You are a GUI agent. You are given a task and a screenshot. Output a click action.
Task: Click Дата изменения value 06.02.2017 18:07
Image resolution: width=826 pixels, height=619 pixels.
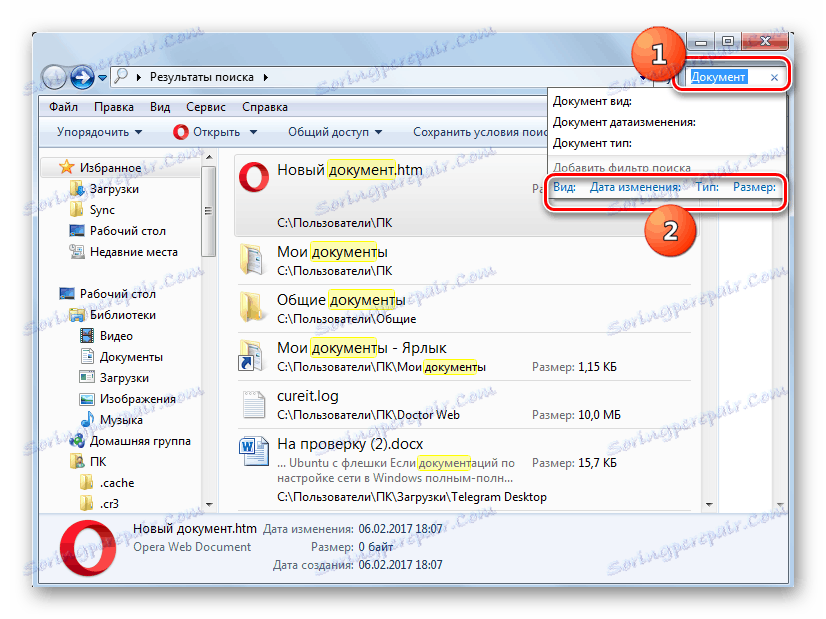click(x=400, y=528)
